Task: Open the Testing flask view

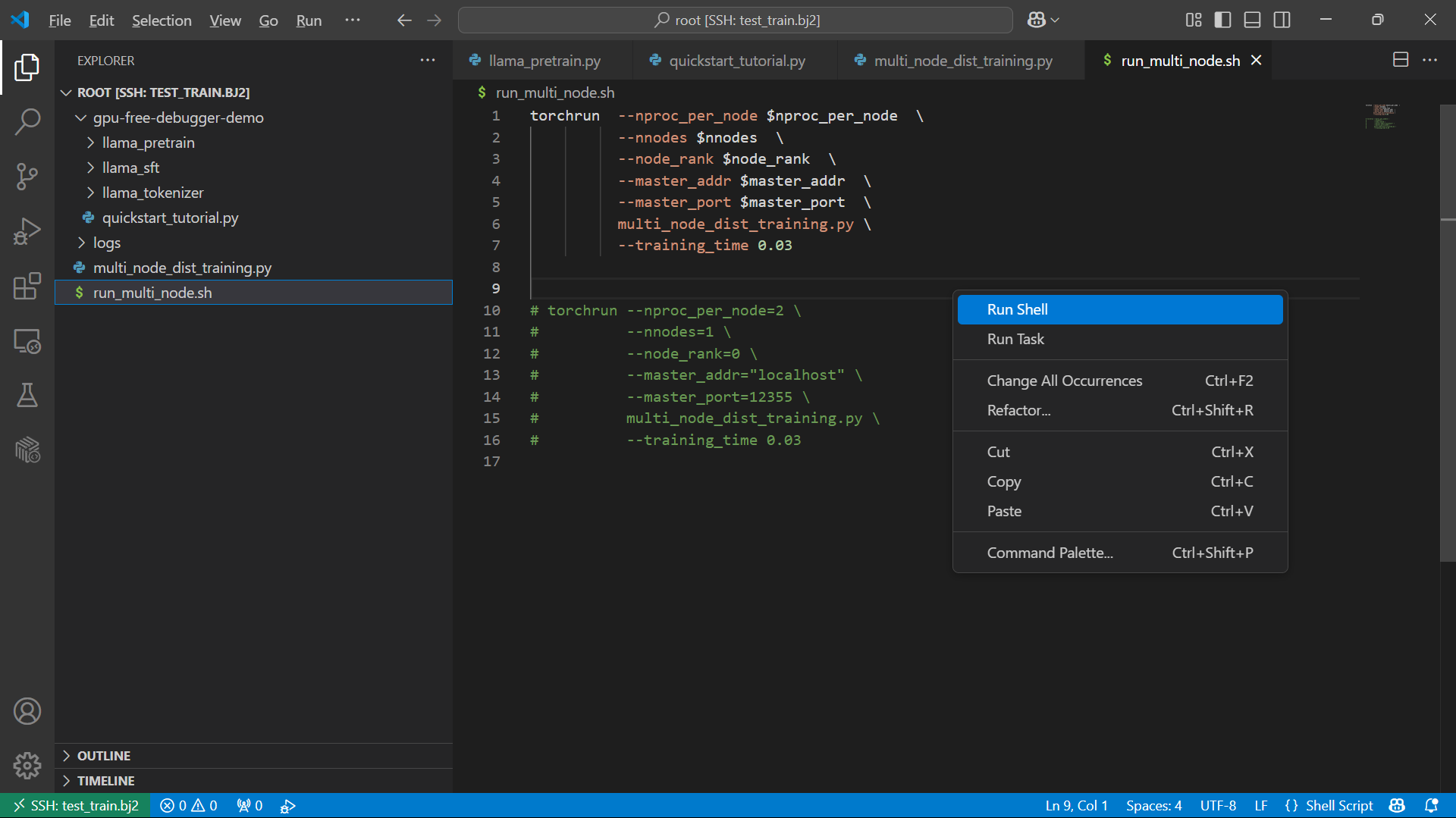Action: tap(27, 395)
